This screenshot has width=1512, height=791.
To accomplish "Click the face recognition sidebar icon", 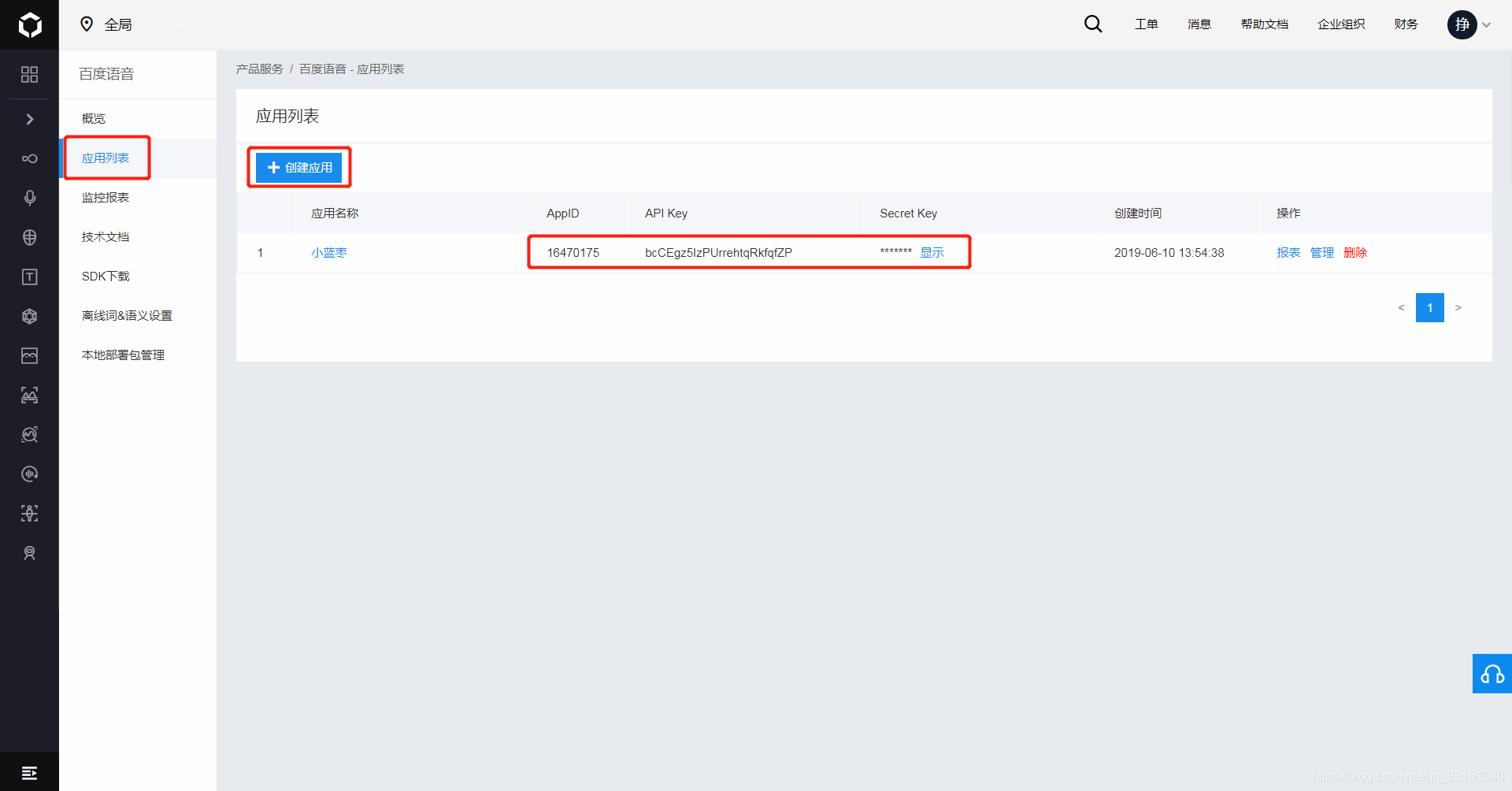I will (x=30, y=395).
